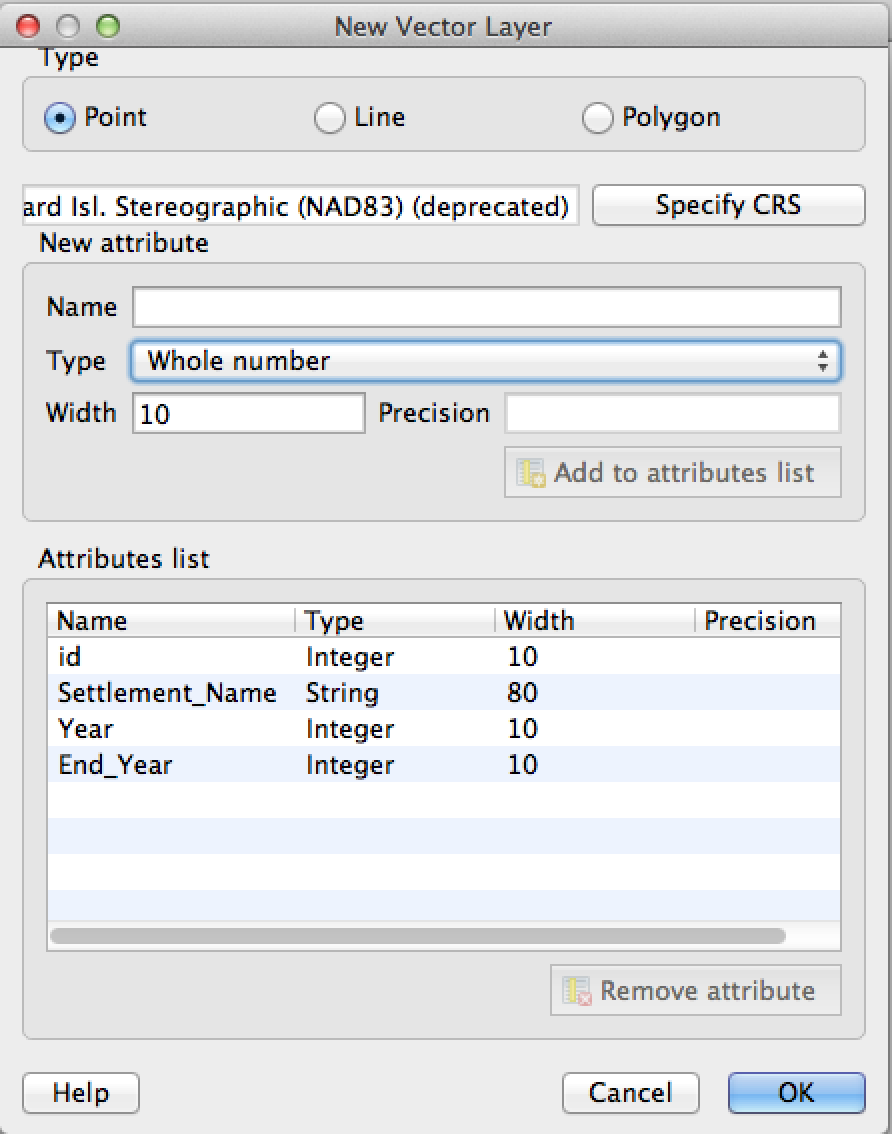892x1134 pixels.
Task: Select the Polygon geometry type
Action: [597, 118]
